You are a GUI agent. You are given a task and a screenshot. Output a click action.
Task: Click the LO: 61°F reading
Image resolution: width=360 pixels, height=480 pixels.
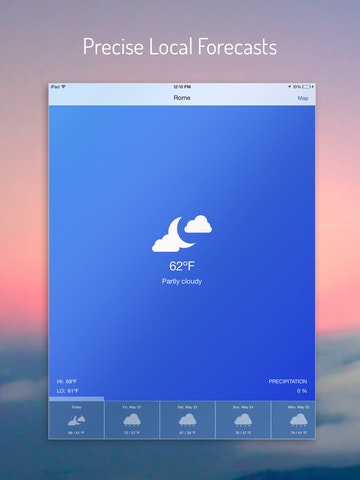(x=68, y=391)
